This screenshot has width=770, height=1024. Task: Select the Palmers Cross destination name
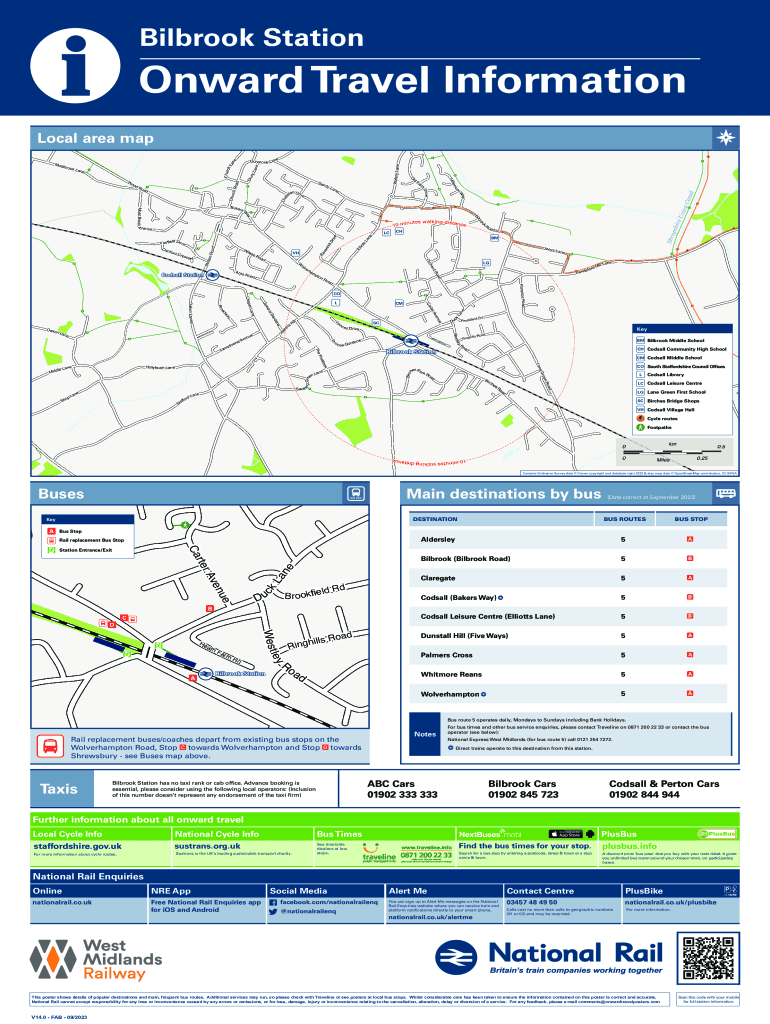click(446, 655)
